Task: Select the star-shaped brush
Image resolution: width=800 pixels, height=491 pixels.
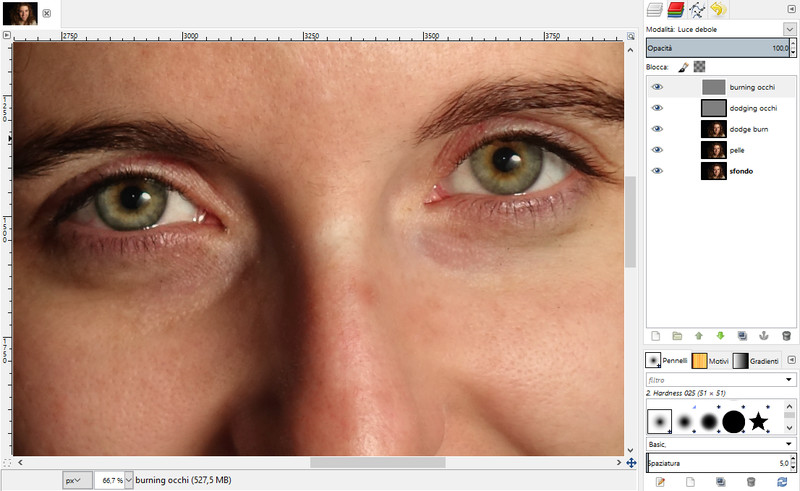Action: [x=759, y=421]
